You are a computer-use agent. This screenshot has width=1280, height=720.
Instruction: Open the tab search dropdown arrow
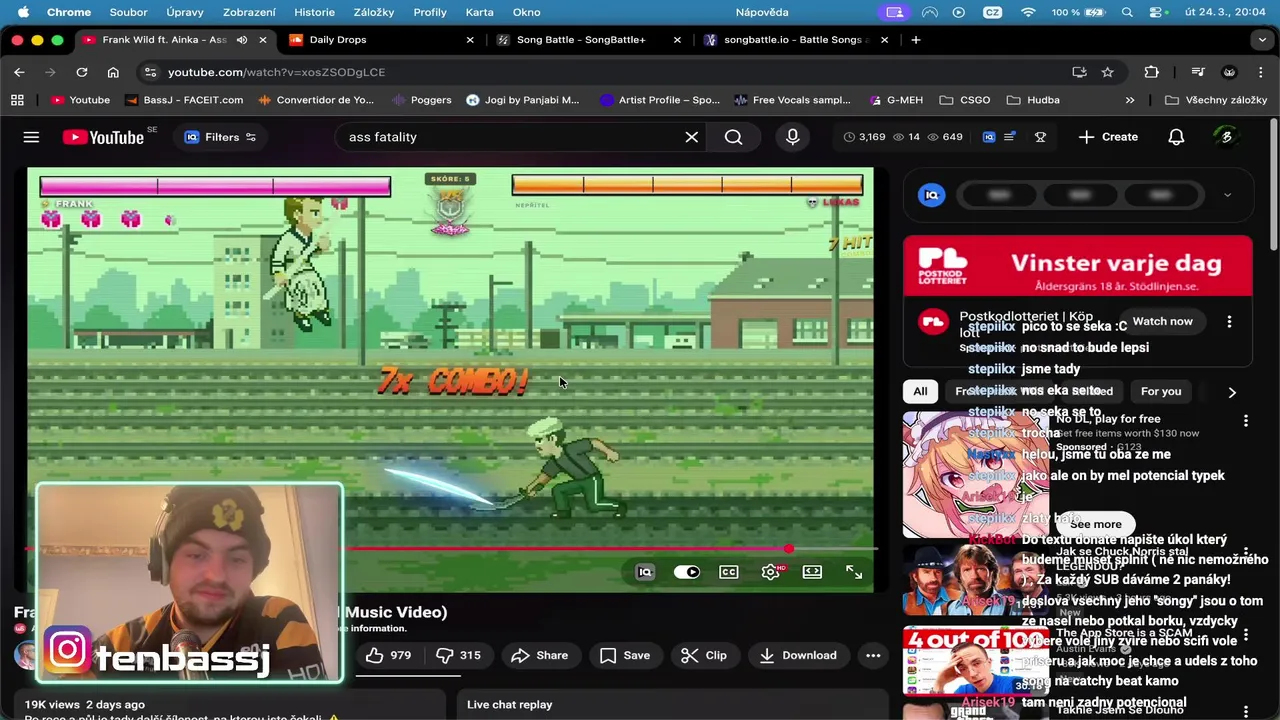1261,40
